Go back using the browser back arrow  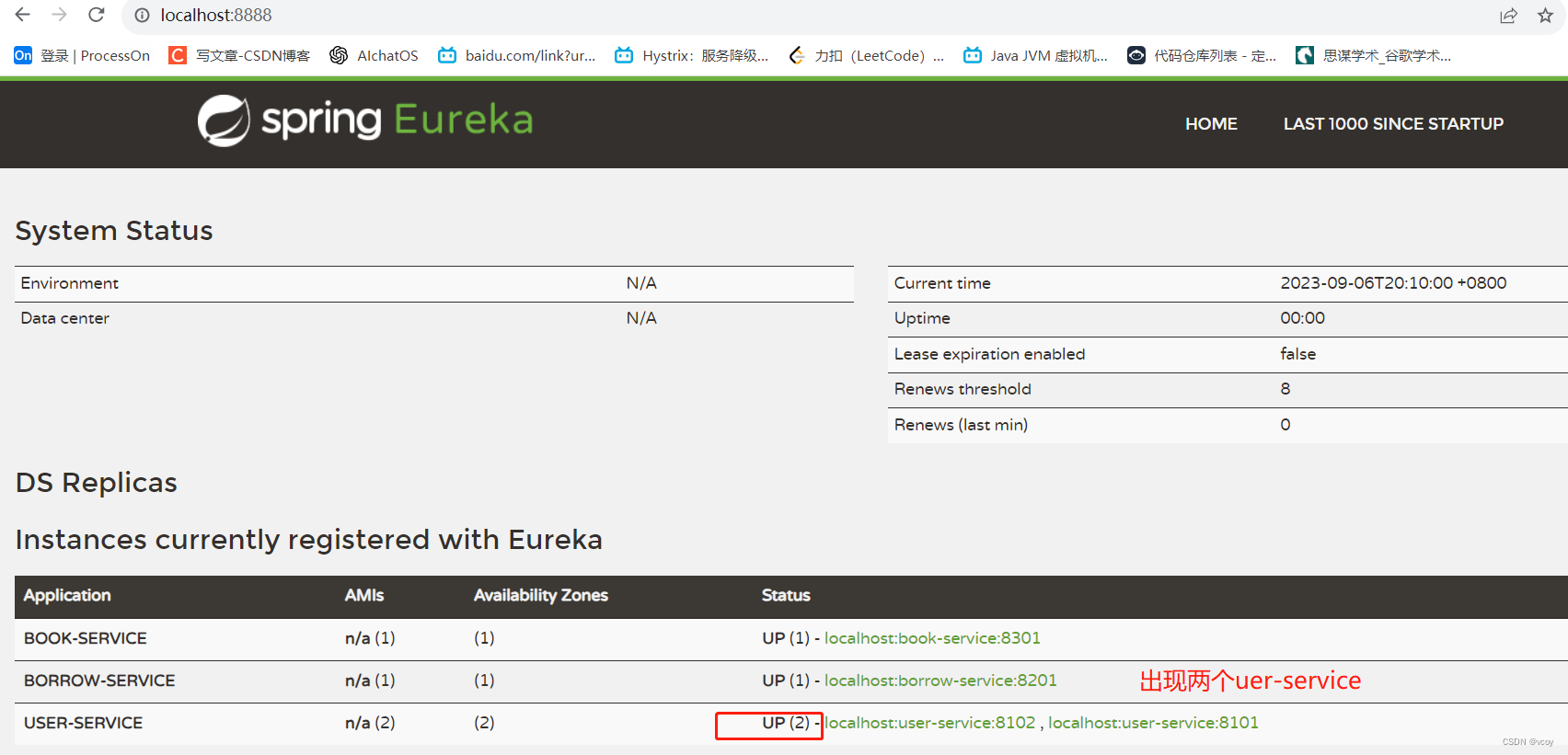(23, 15)
